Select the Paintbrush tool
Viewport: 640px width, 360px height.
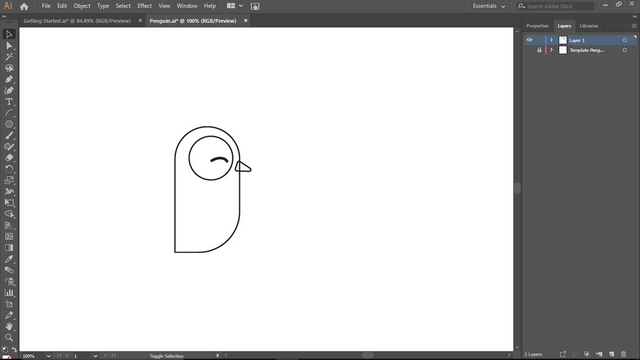(9, 136)
